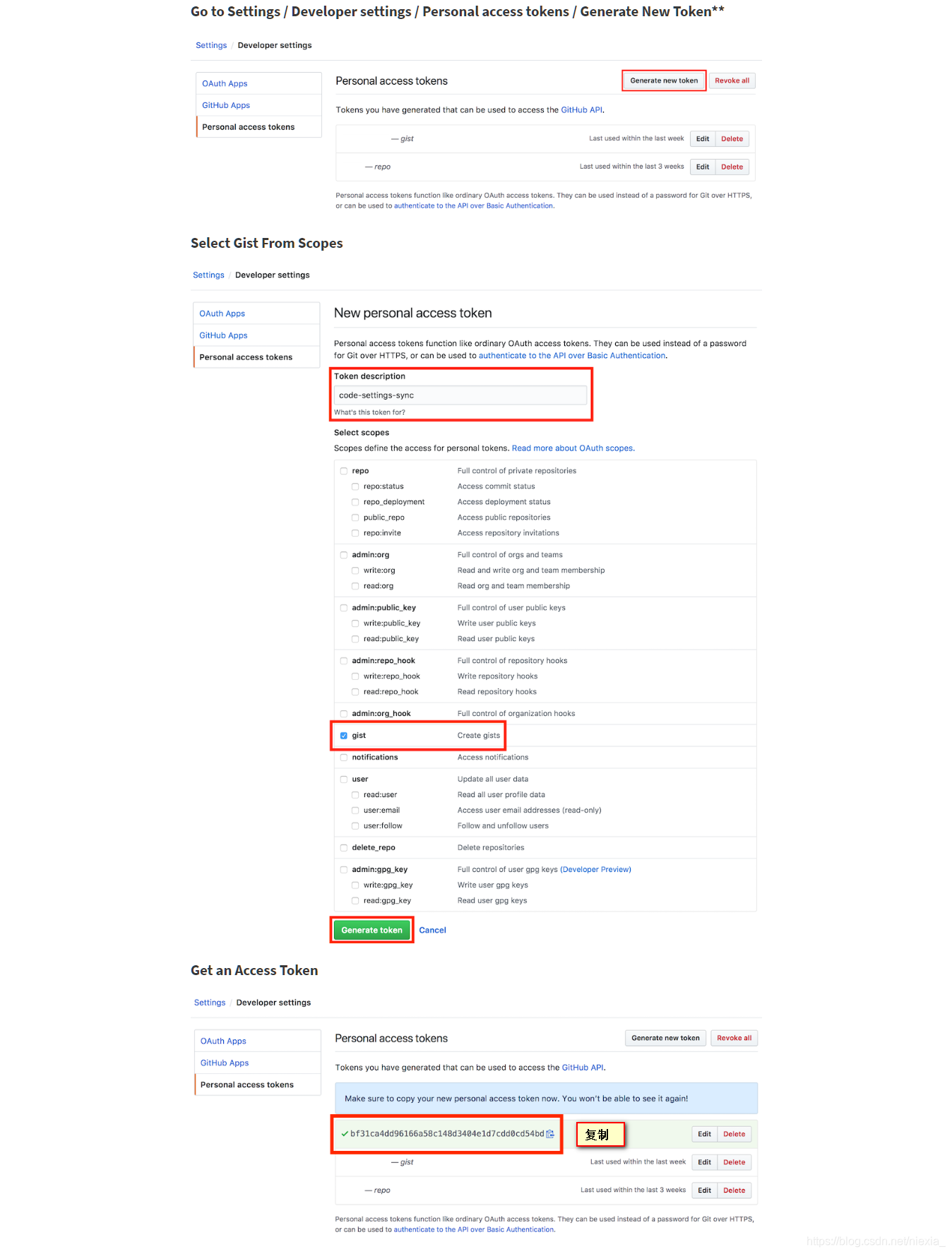Viewport: 952px width, 1254px height.
Task: Open GitHub API link under Get an Access Token
Action: pos(583,1068)
